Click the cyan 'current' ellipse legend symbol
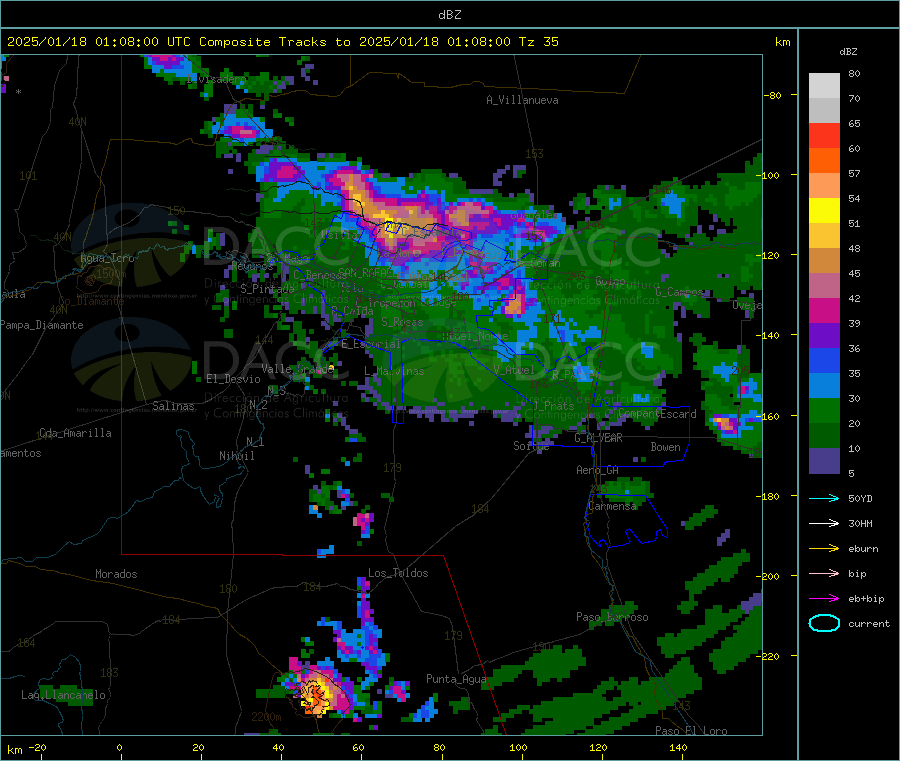900x761 pixels. click(824, 623)
